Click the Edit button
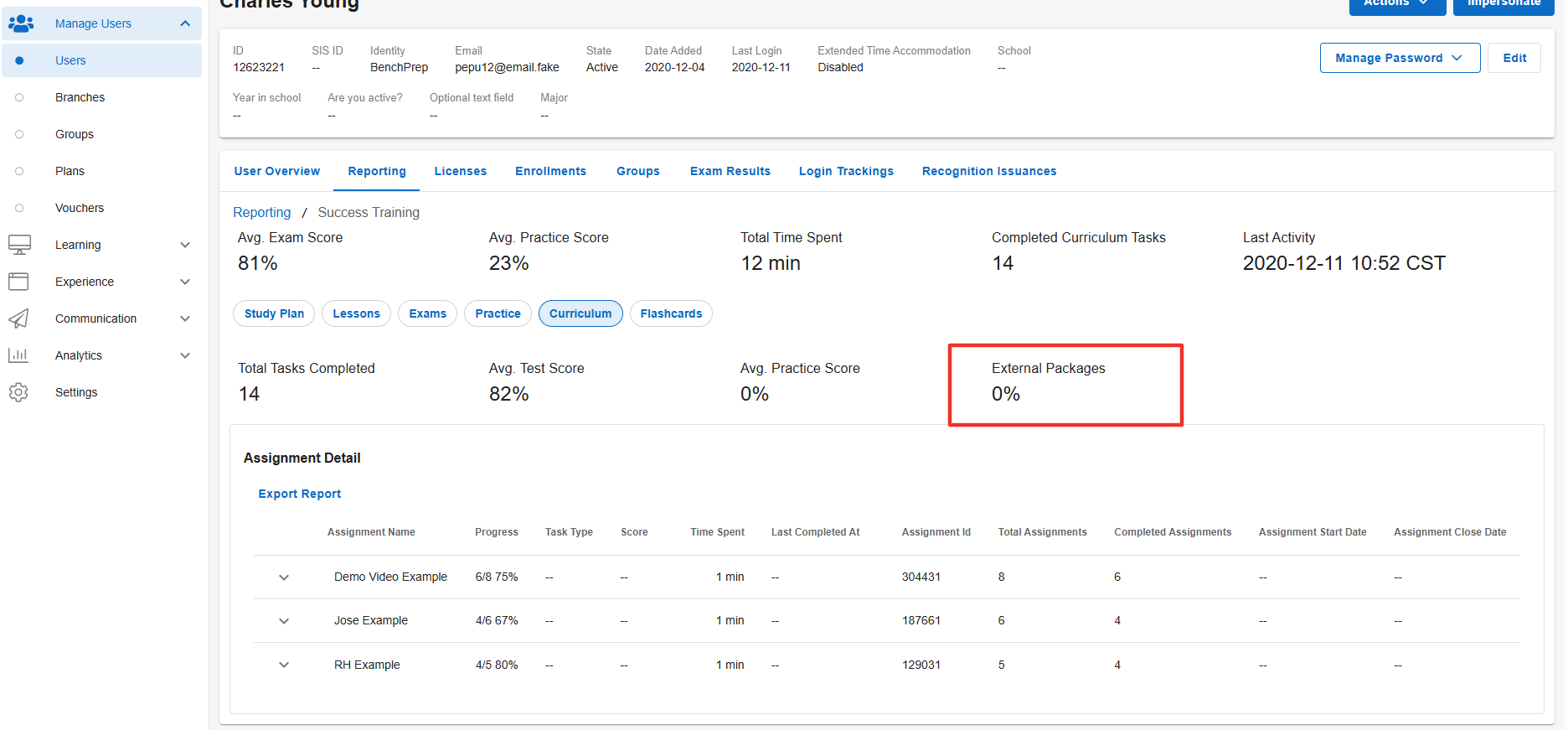 coord(1514,58)
